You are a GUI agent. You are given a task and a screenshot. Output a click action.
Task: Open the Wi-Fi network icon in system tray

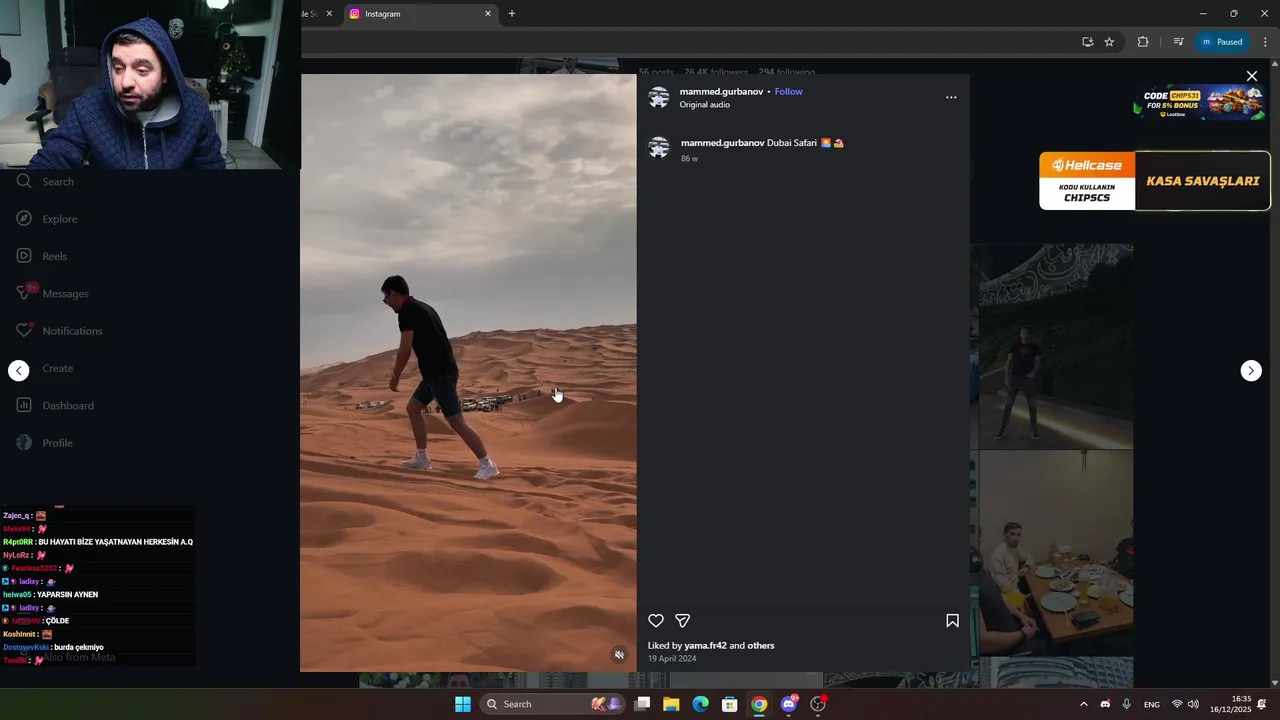click(1177, 704)
